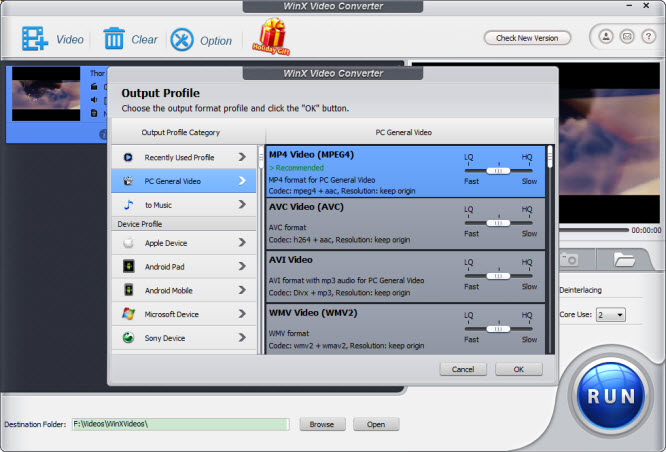Click the Device Profile section header
666x452 pixels.
coord(184,224)
